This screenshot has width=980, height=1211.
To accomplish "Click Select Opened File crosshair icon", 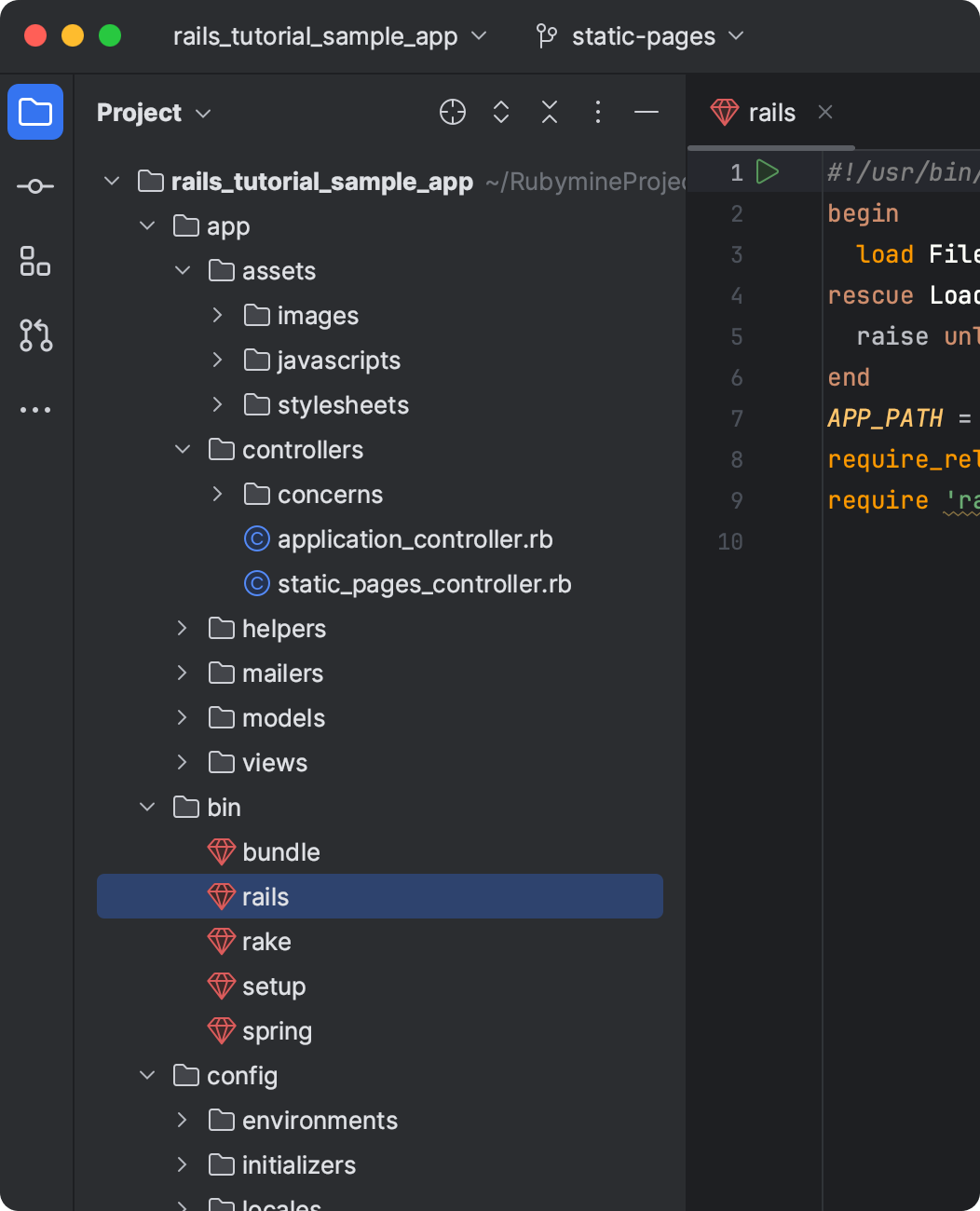I will pos(453,113).
